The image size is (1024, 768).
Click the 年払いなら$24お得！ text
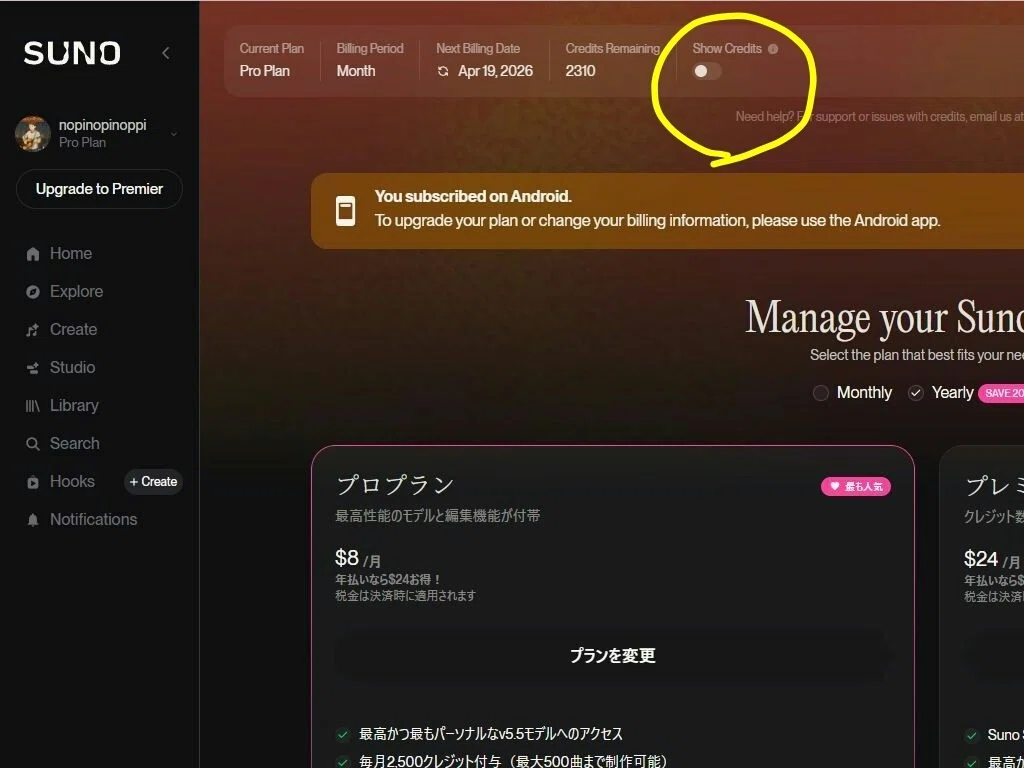click(389, 579)
